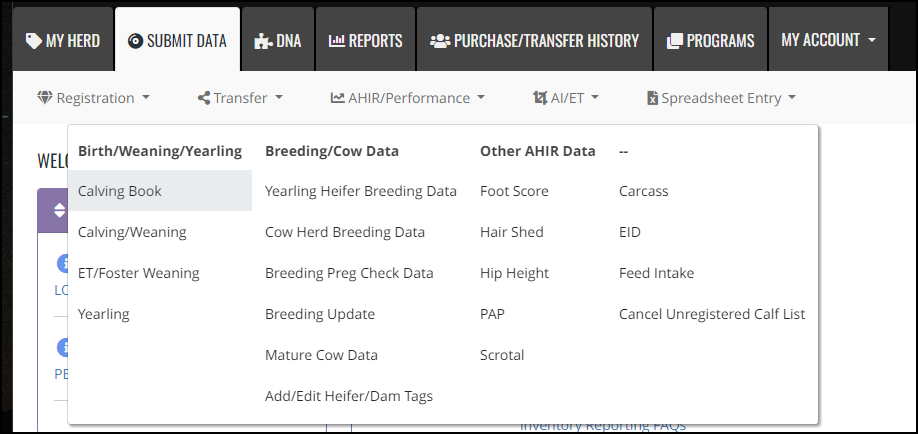This screenshot has width=918, height=434.
Task: Select the Foot Score option
Action: click(x=514, y=191)
